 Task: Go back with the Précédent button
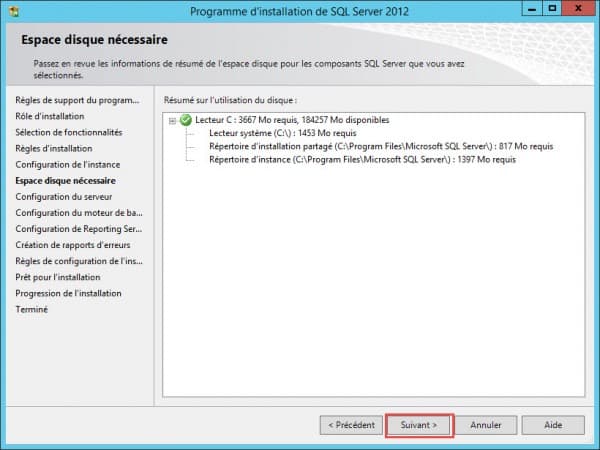(x=351, y=425)
